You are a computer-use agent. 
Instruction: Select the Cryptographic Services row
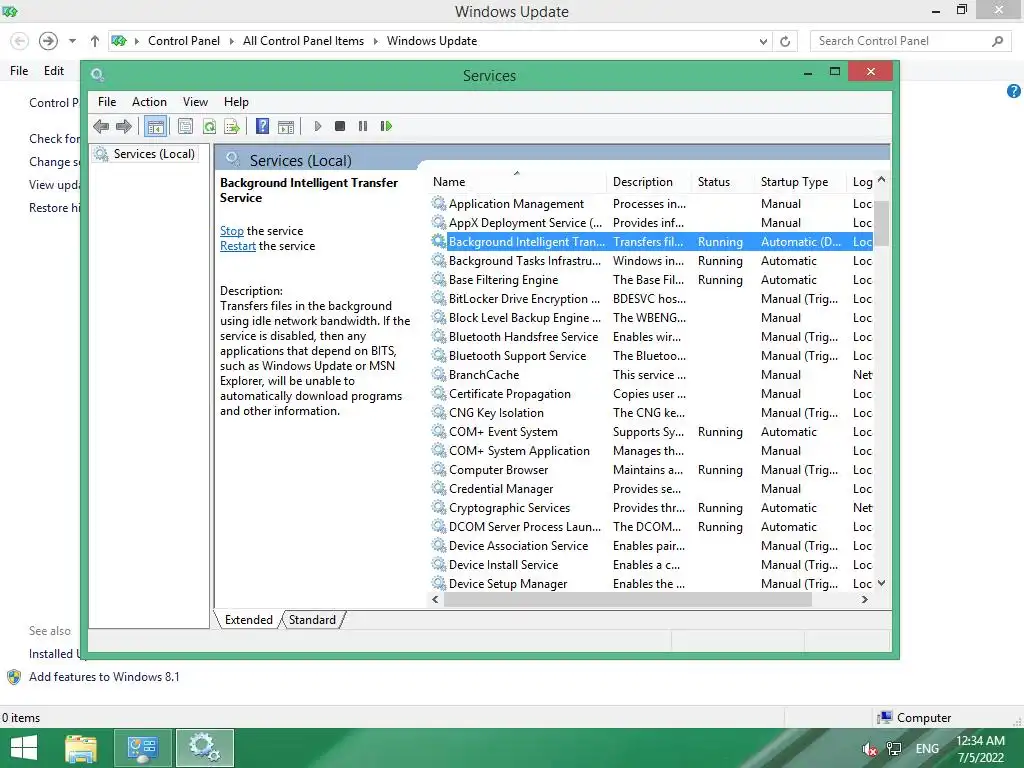point(650,507)
